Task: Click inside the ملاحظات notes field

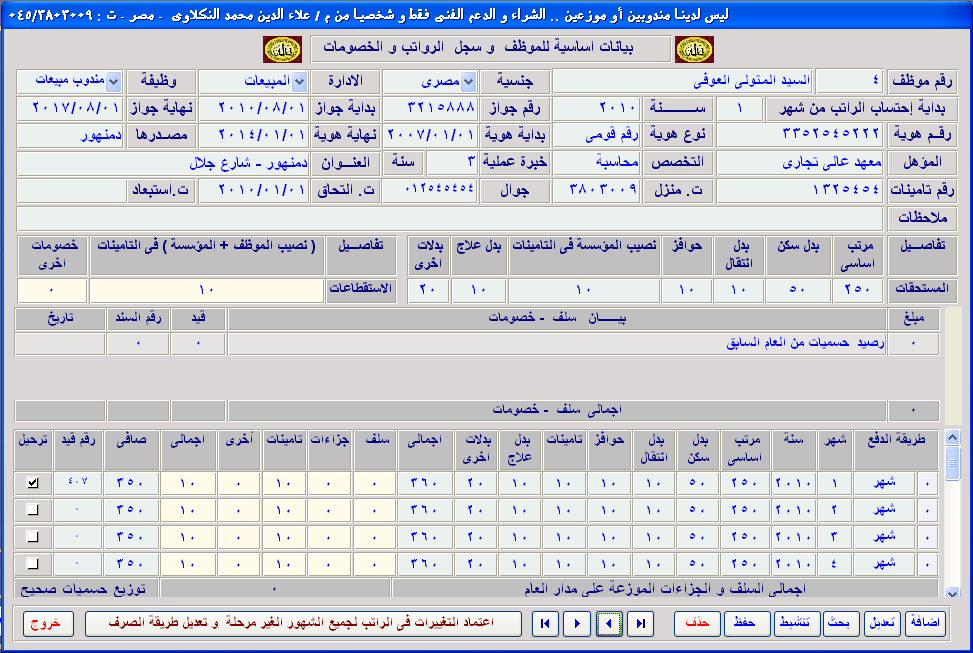Action: [x=450, y=218]
